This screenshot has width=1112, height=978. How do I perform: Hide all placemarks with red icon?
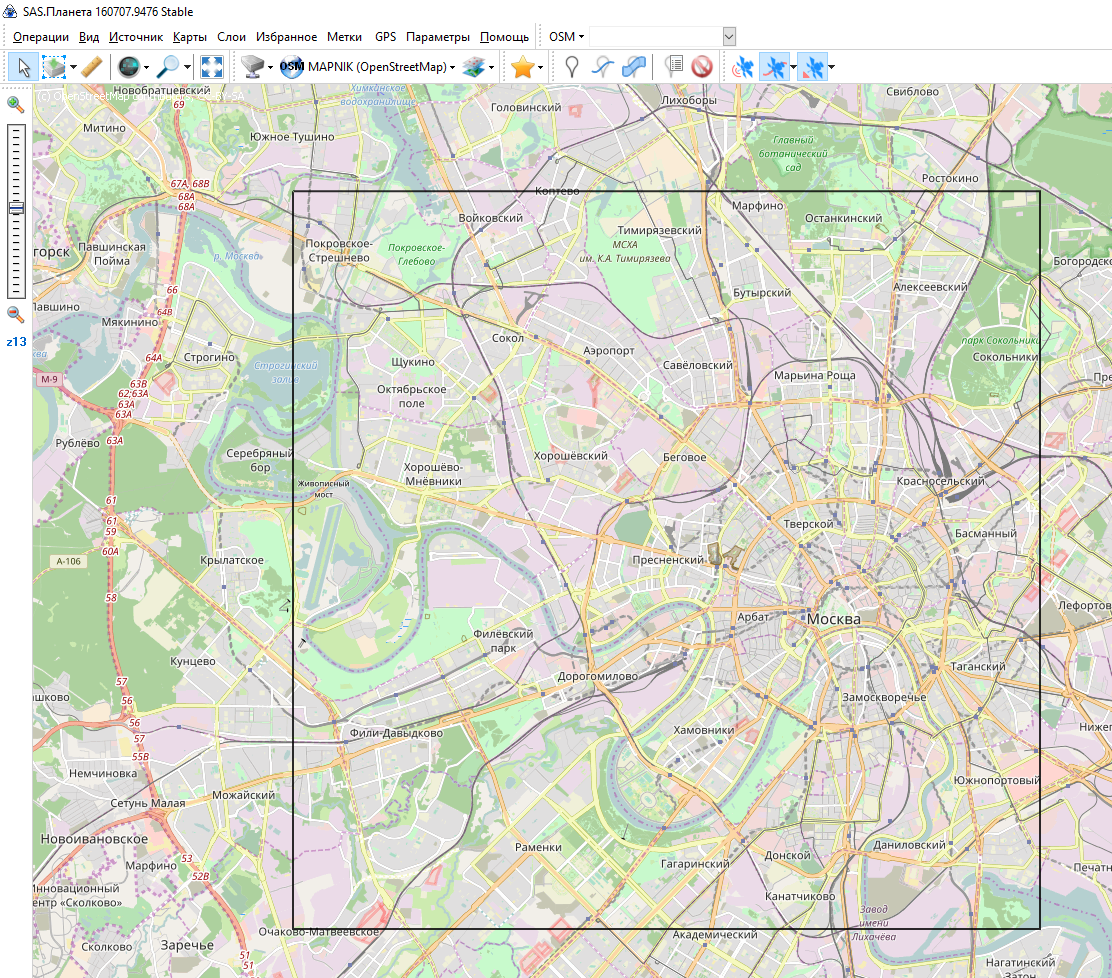[x=701, y=67]
